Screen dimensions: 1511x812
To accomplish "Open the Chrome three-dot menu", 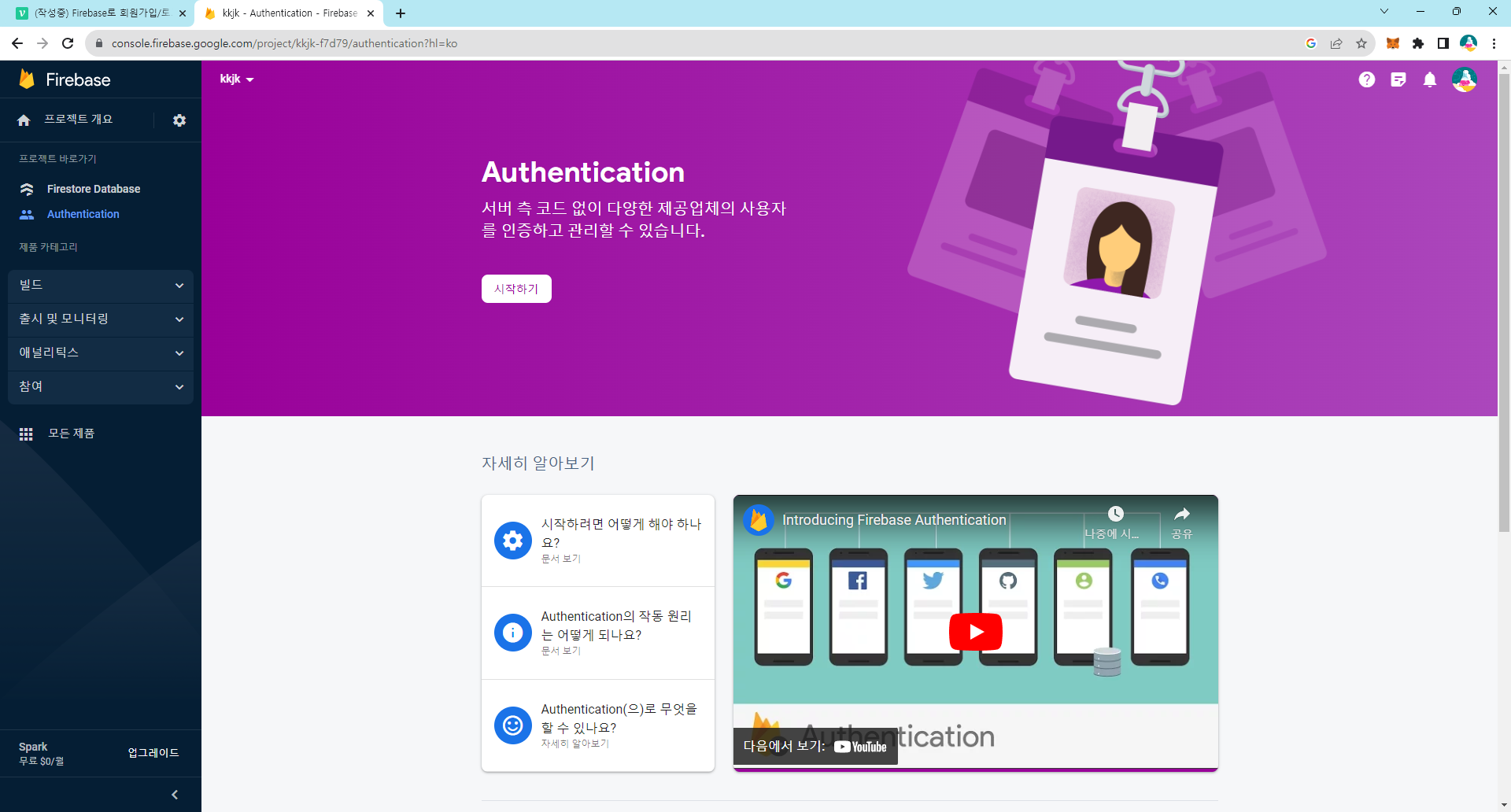I will click(1494, 43).
